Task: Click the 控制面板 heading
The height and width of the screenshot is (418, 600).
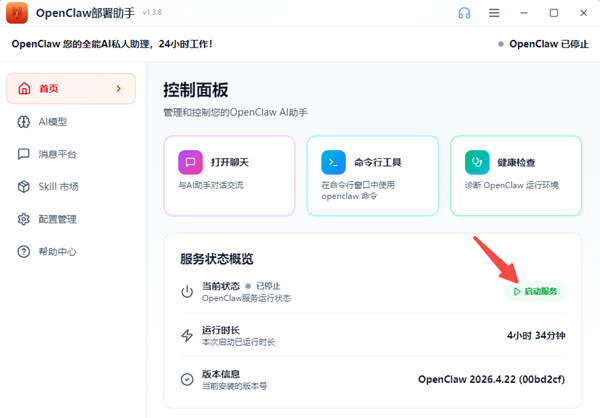Action: click(x=196, y=90)
